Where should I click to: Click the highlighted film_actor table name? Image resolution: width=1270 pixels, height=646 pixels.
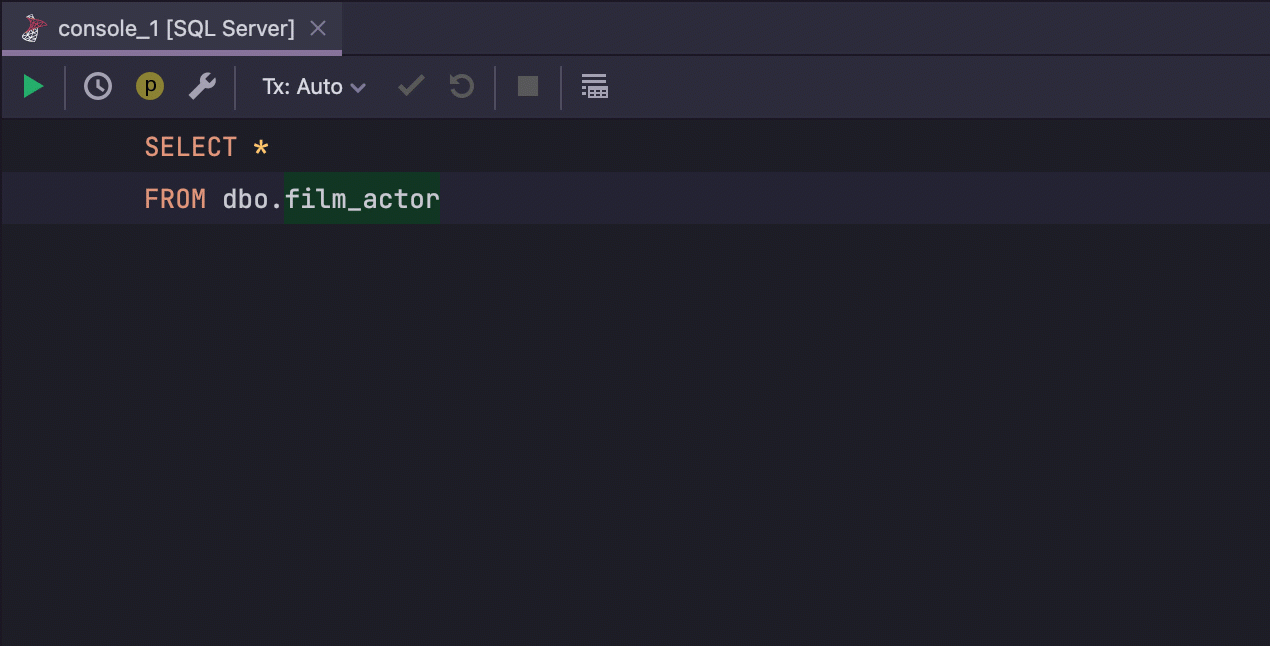pyautogui.click(x=362, y=199)
